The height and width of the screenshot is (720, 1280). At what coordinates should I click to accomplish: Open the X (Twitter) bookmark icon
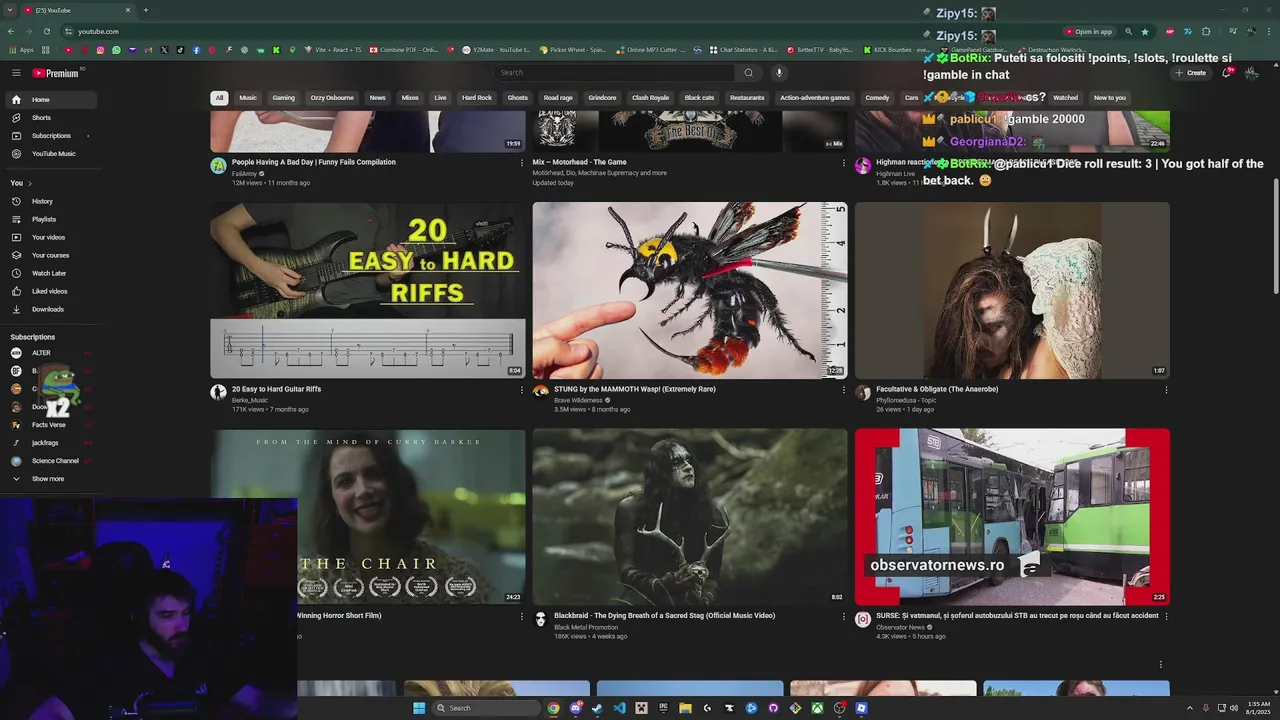(x=164, y=50)
